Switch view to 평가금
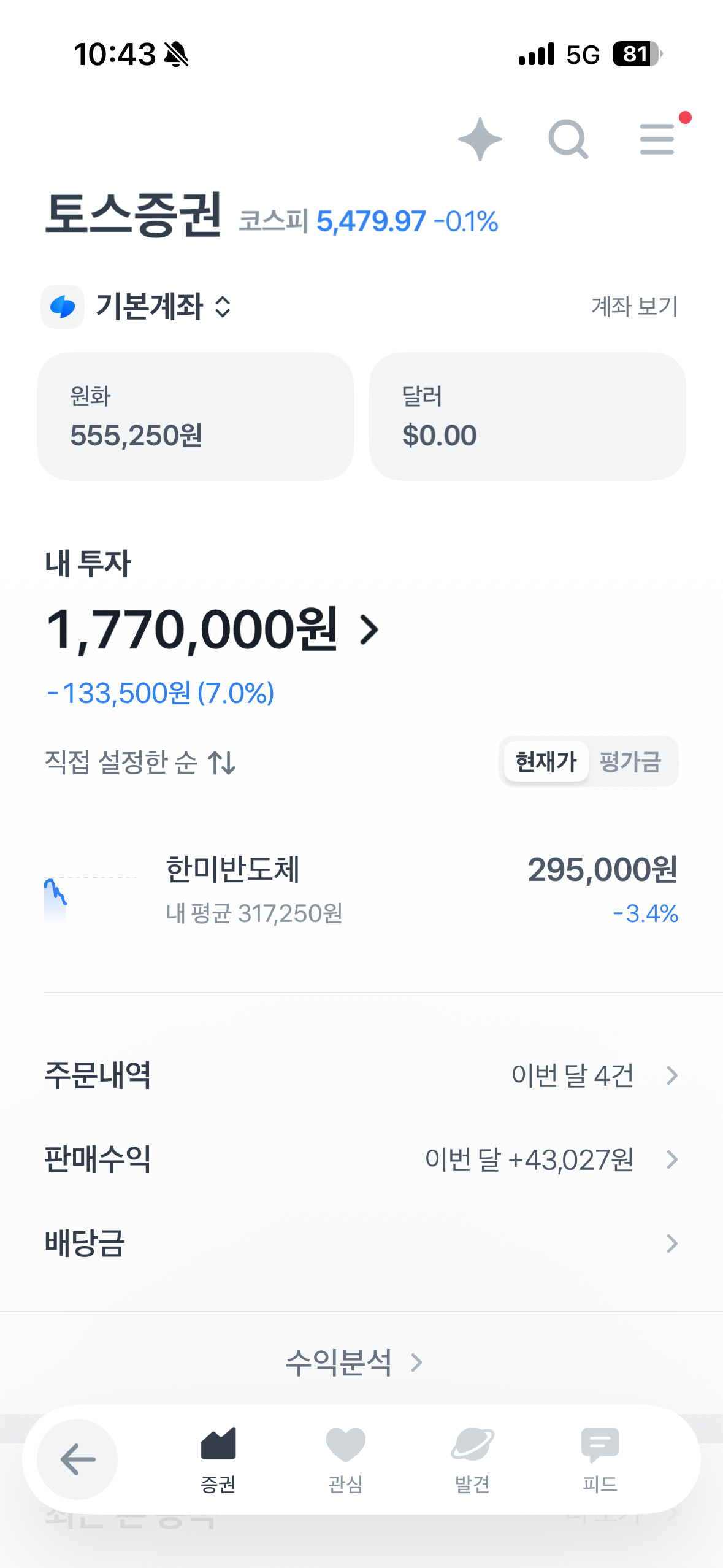The height and width of the screenshot is (1568, 723). [x=630, y=761]
